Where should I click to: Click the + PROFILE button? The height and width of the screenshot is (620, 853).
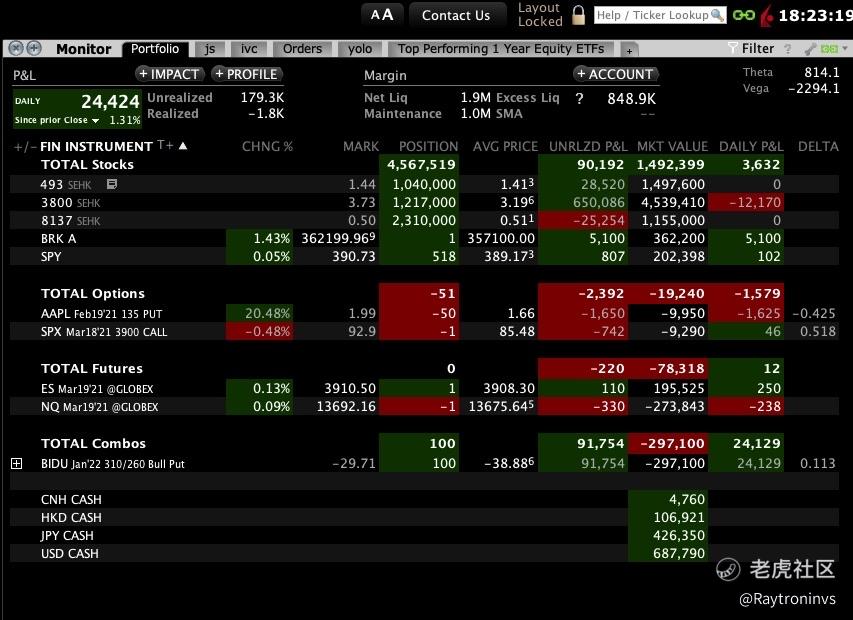pos(247,74)
